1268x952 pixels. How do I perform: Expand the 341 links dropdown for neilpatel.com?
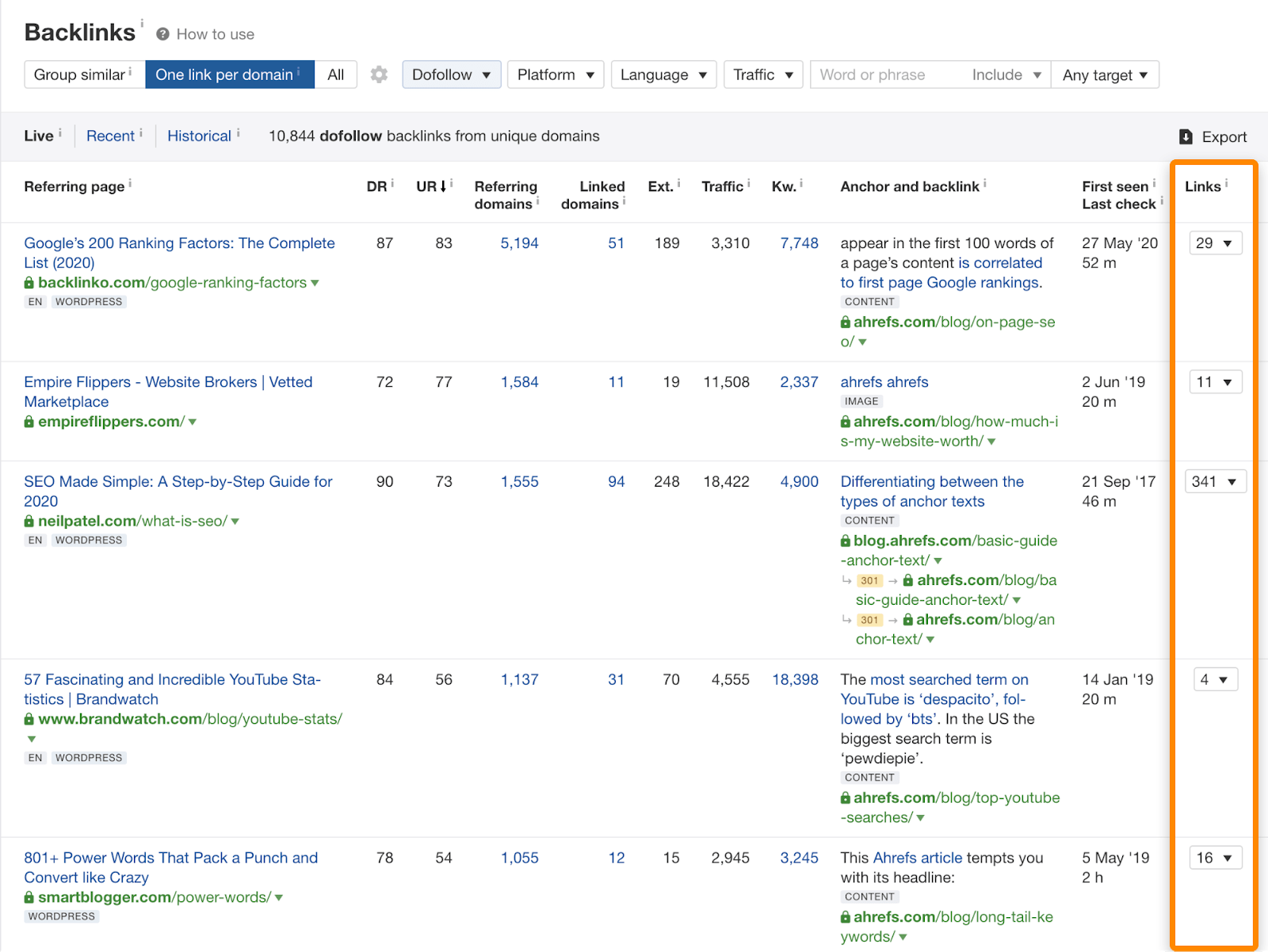click(x=1215, y=481)
